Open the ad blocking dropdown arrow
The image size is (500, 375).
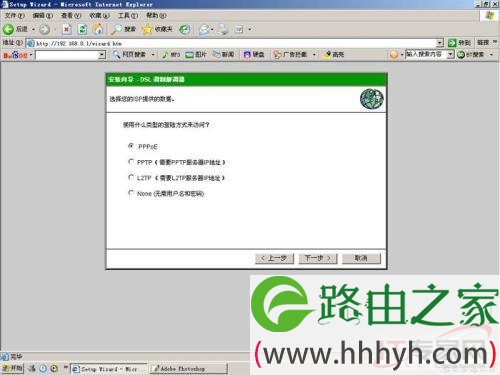(x=314, y=55)
